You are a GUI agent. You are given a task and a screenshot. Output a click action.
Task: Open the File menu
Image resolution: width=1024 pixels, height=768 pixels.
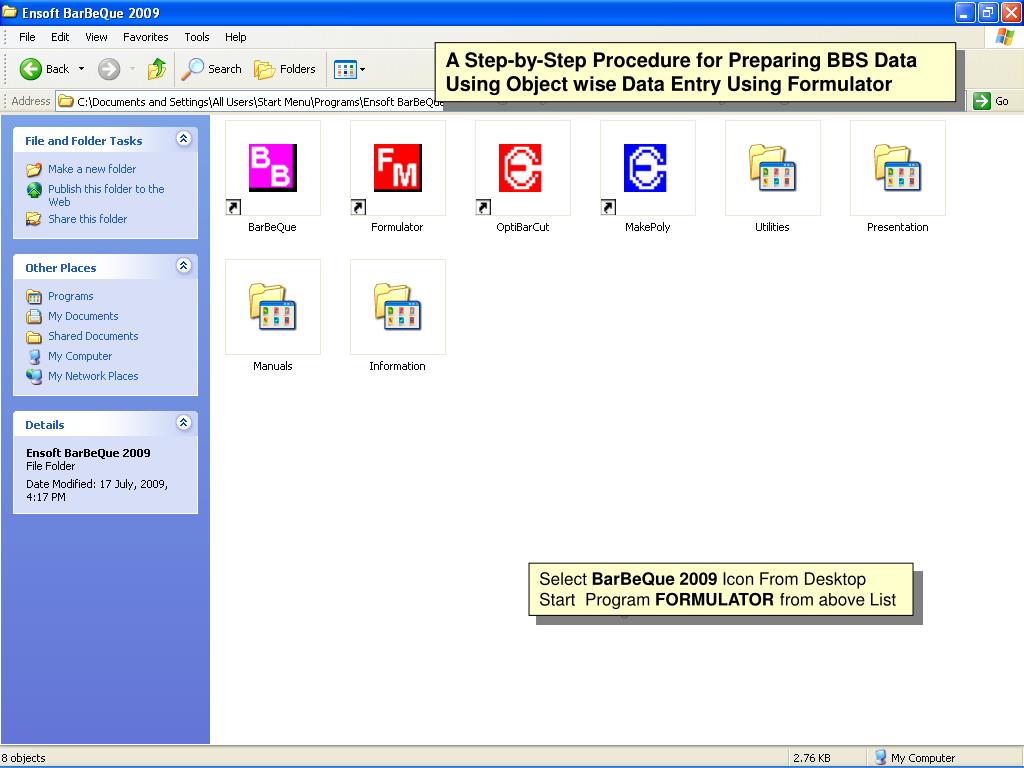(x=27, y=37)
